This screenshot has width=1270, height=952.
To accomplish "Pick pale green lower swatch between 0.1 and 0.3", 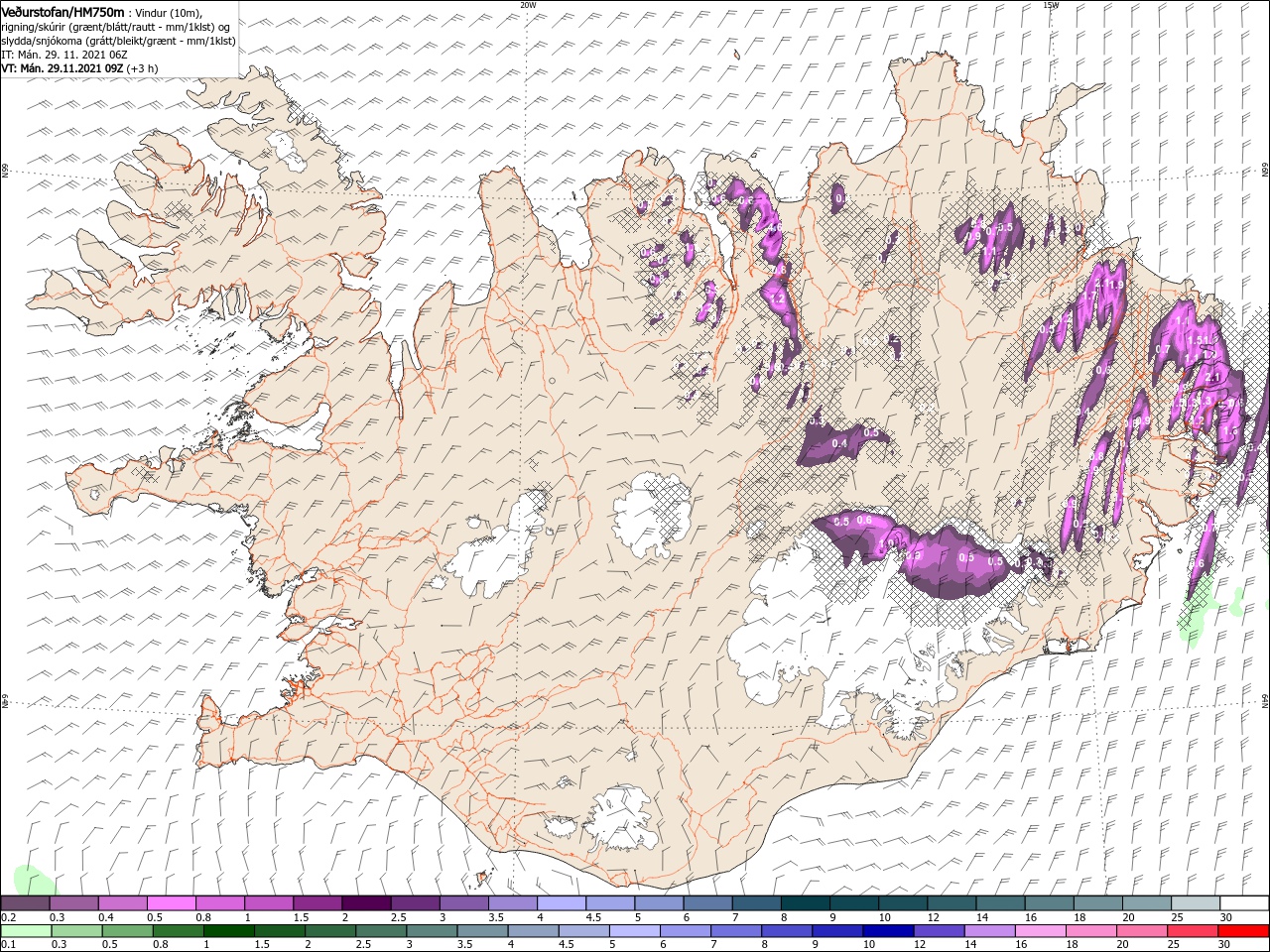I will (26, 931).
